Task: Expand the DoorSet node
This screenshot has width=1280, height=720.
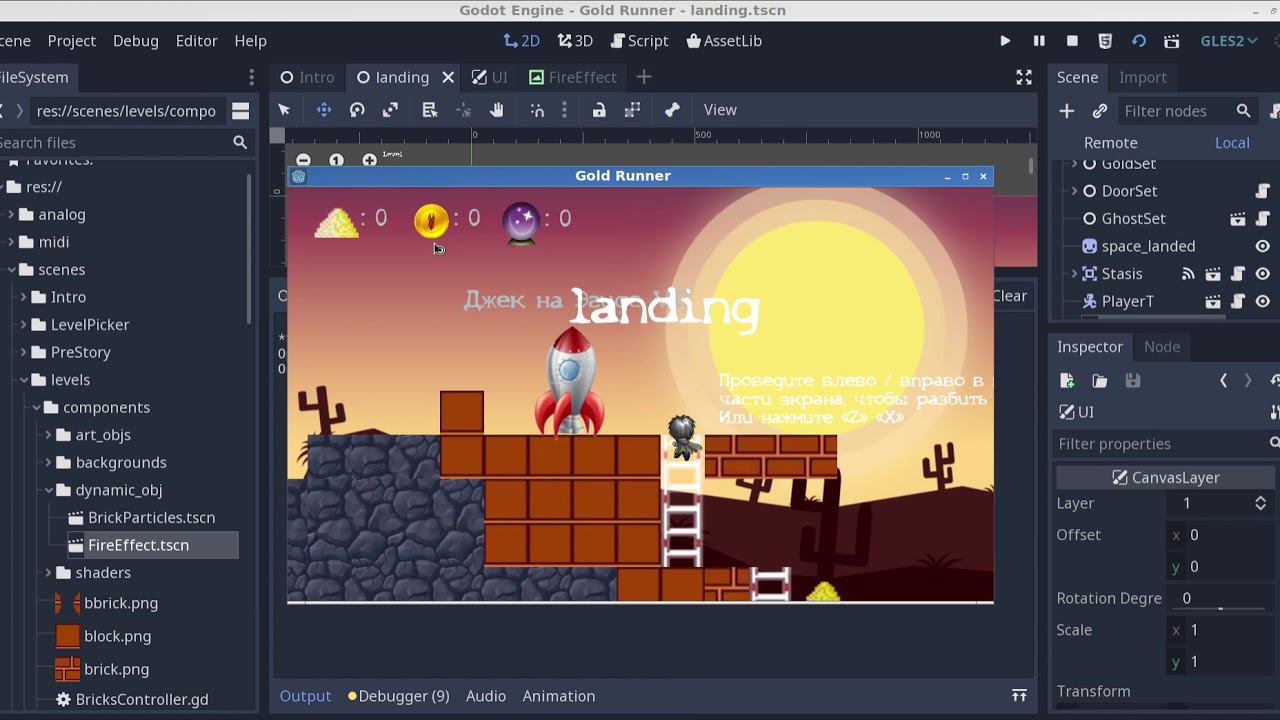Action: (x=1075, y=191)
